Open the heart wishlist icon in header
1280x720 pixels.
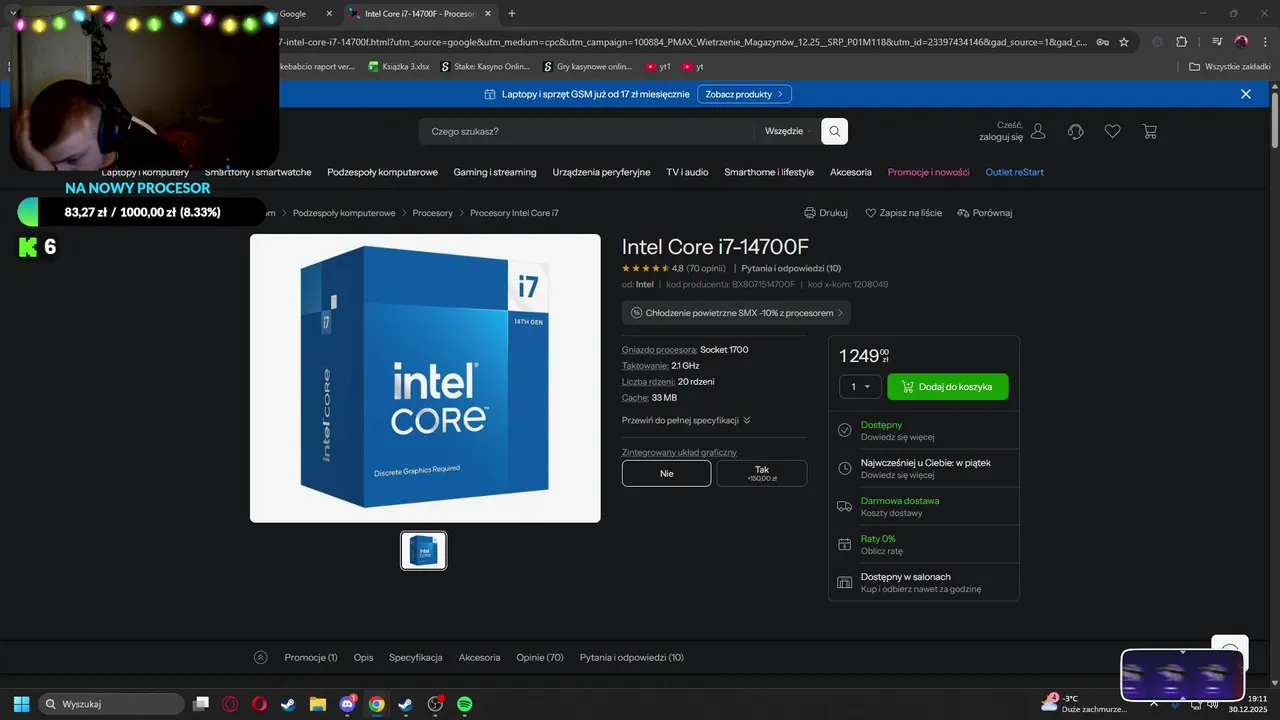tap(1112, 131)
